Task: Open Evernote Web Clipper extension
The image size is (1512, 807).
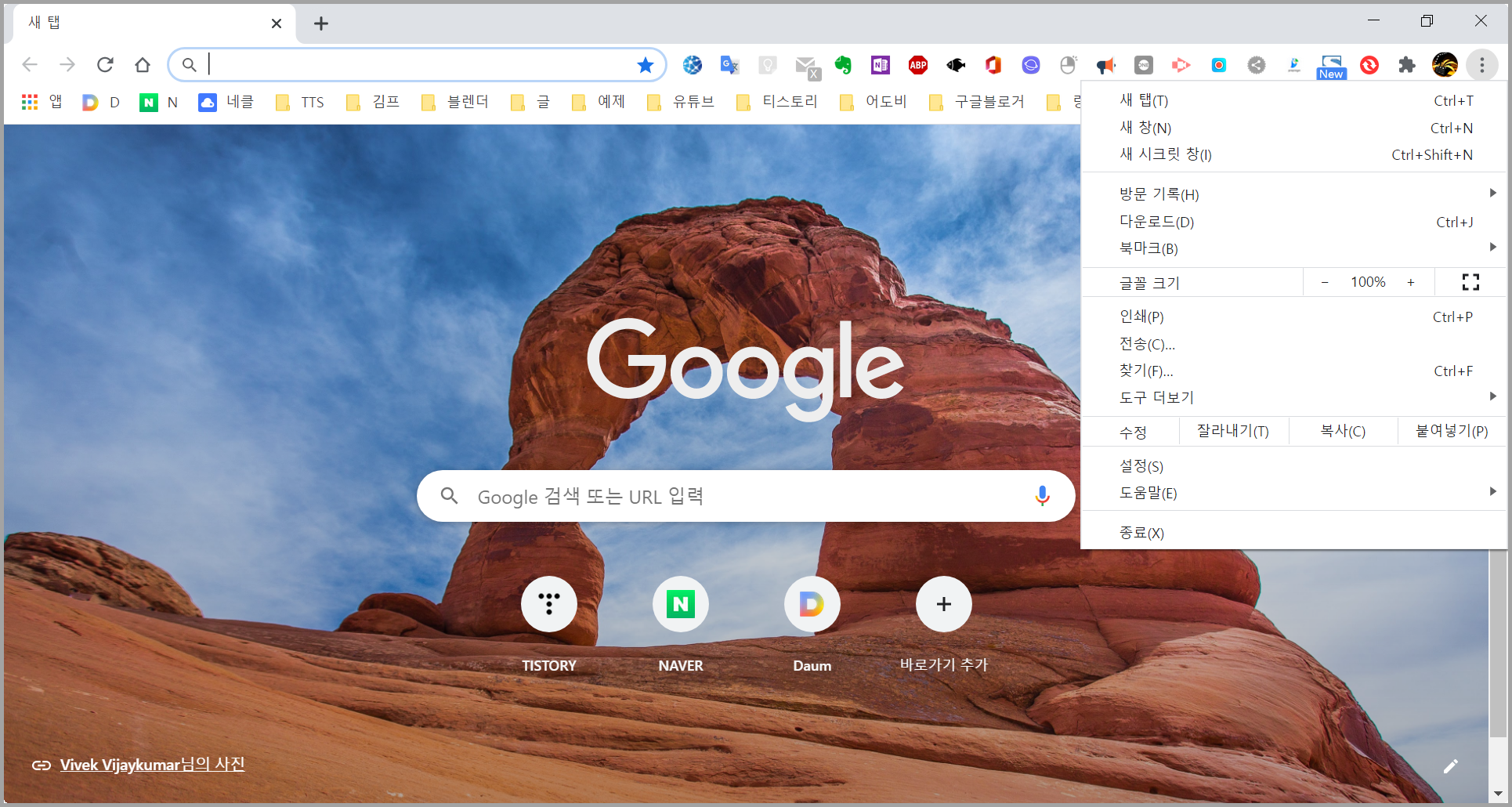Action: pyautogui.click(x=843, y=65)
